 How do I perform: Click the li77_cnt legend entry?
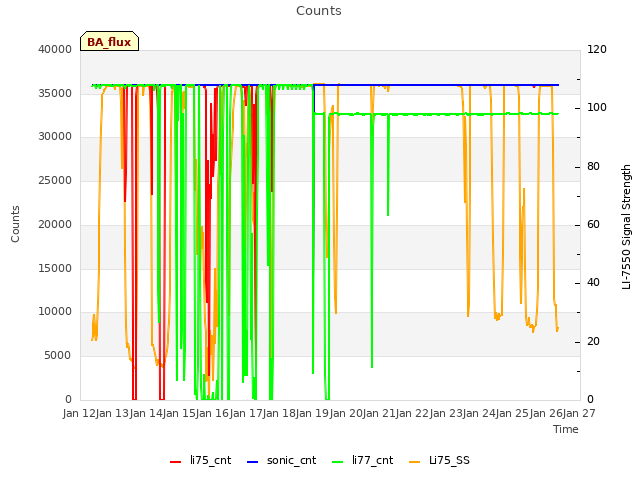[362, 461]
